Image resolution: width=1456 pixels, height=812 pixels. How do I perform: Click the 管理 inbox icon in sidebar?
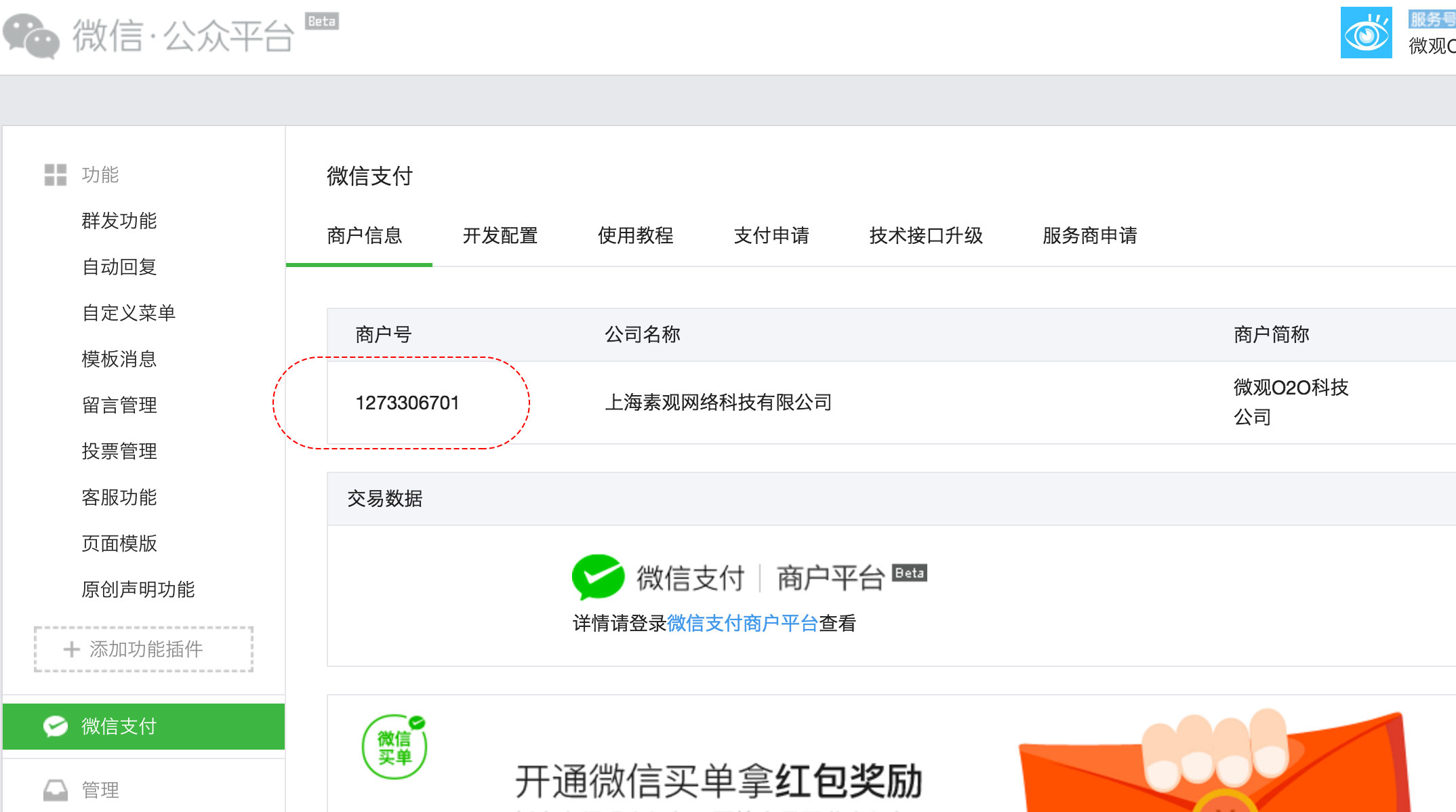[x=55, y=790]
